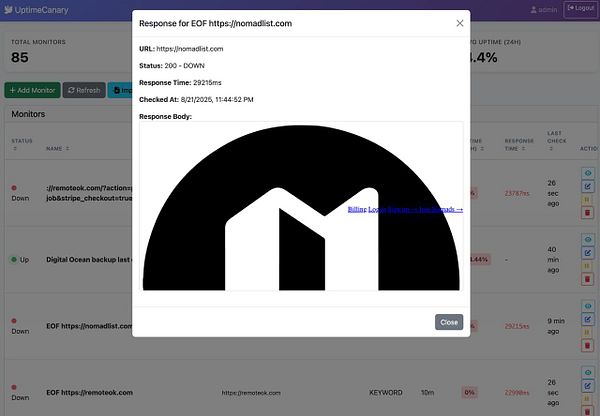Edit the EOF nomadlist.com monitor row
Screen dimensions: 600x416
(x=588, y=319)
